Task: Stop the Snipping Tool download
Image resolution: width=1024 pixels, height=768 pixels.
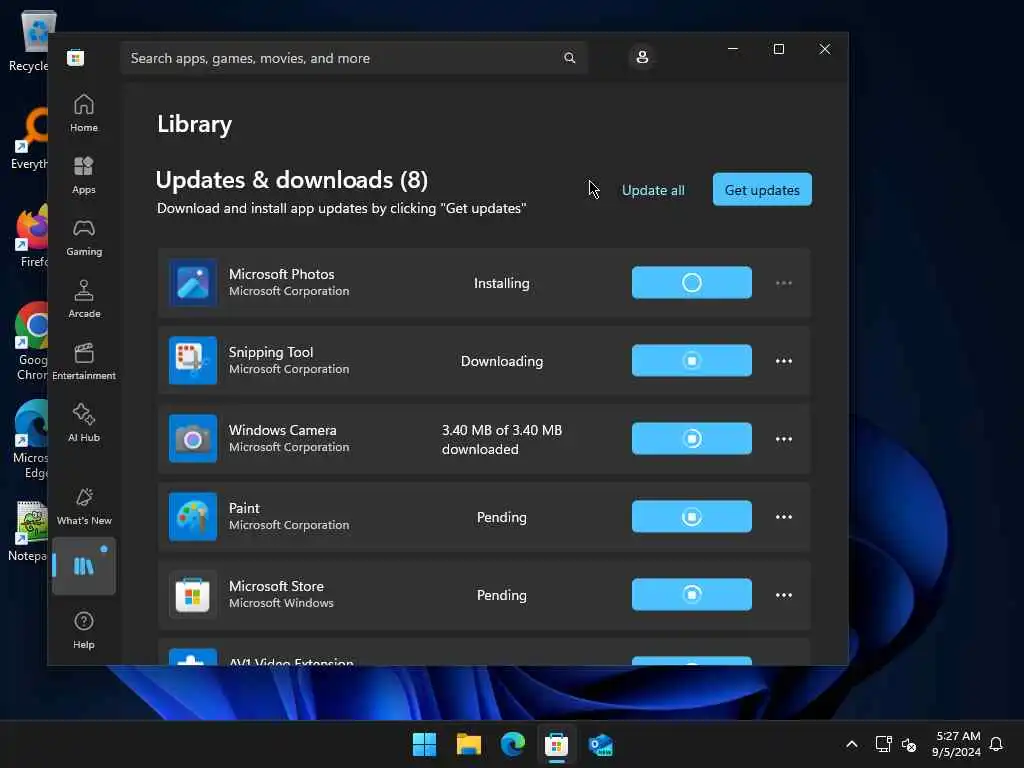Action: [x=692, y=360]
